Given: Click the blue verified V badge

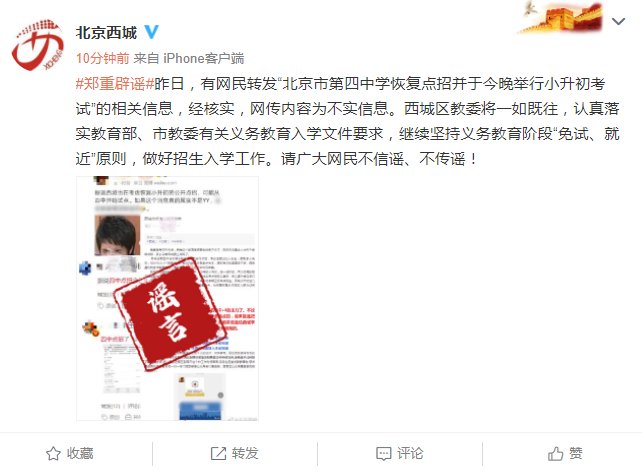Looking at the screenshot, I should [x=151, y=32].
